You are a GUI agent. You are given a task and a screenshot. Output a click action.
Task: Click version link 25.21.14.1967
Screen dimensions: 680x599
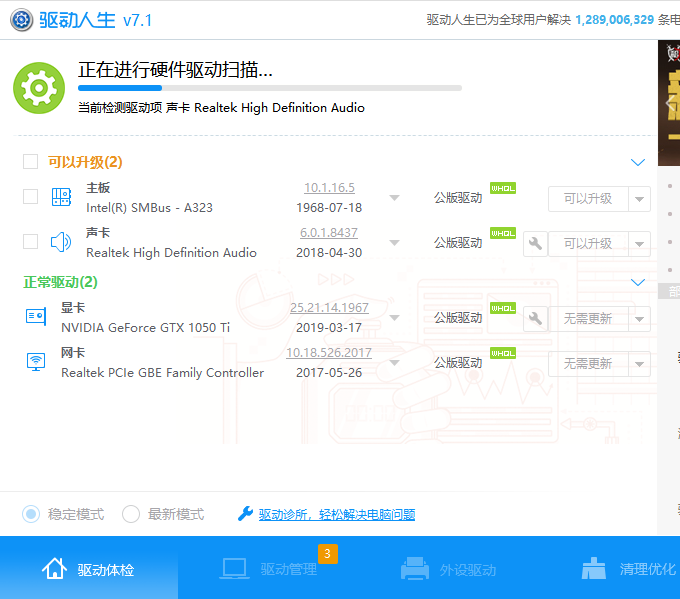(329, 308)
